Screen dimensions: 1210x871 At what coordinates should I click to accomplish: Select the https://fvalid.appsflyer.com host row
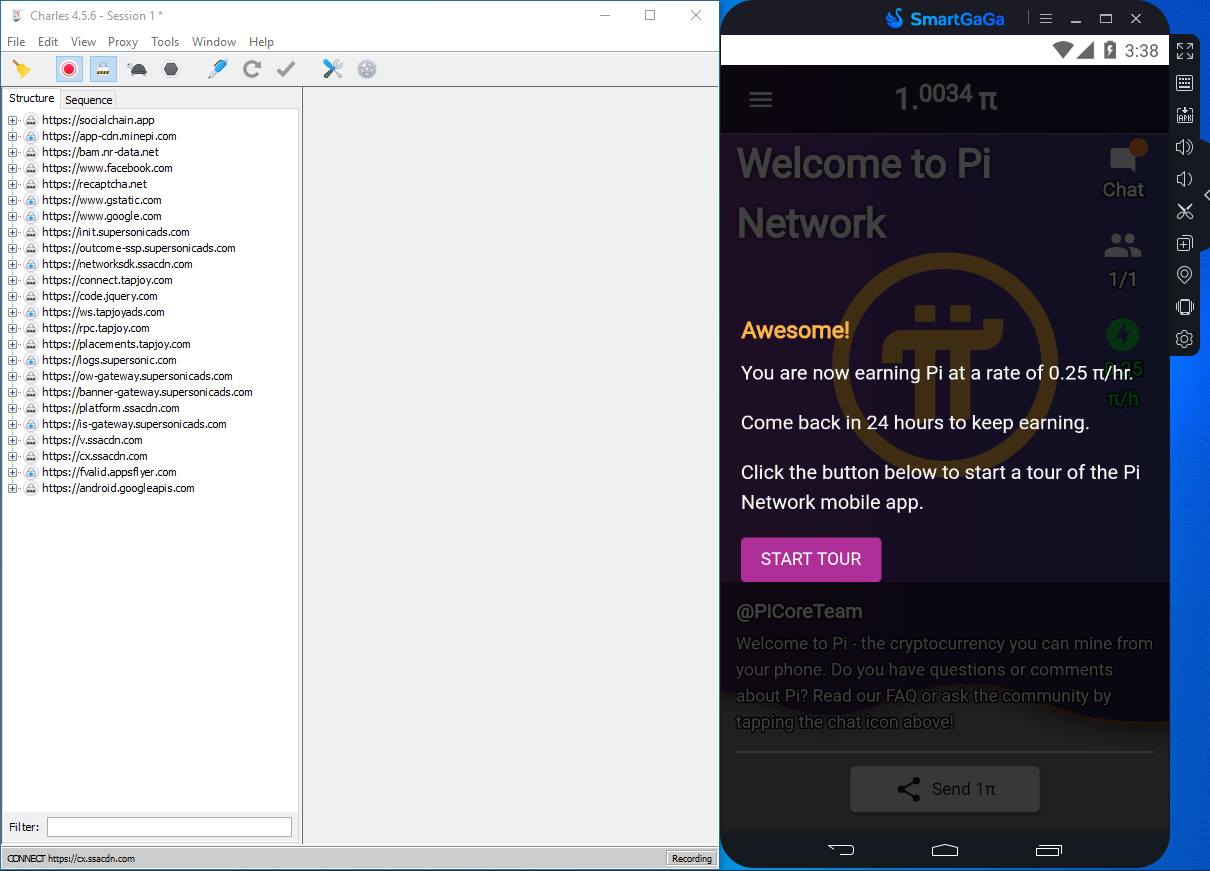(x=109, y=472)
